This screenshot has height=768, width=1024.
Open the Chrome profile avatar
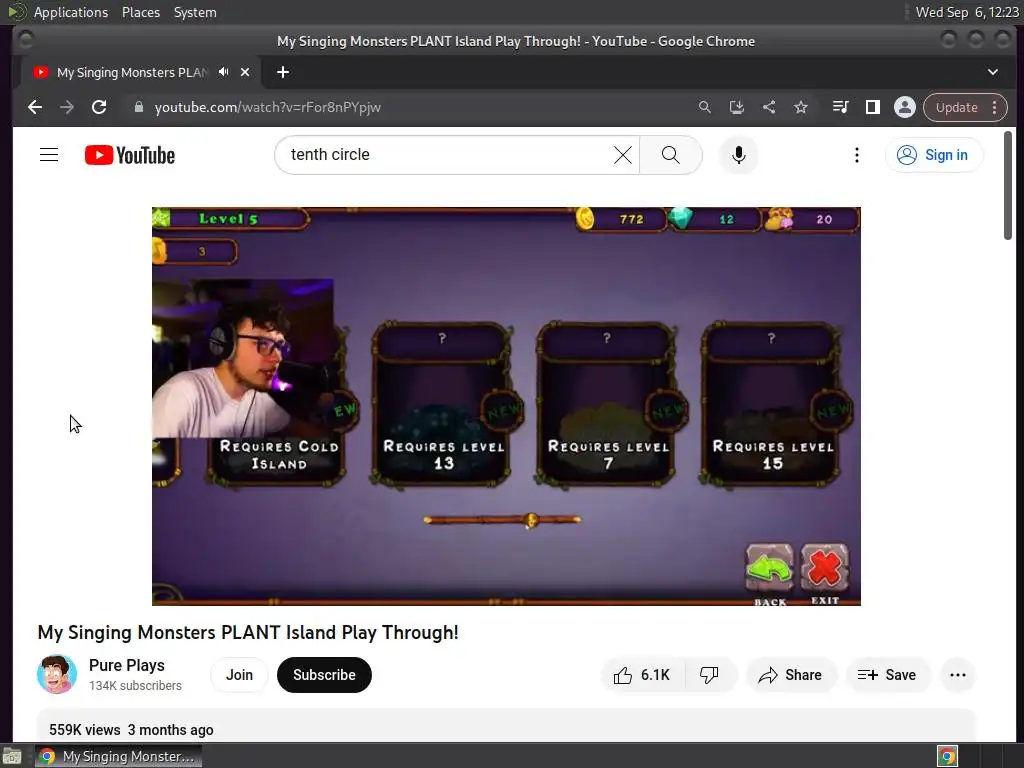click(x=904, y=107)
